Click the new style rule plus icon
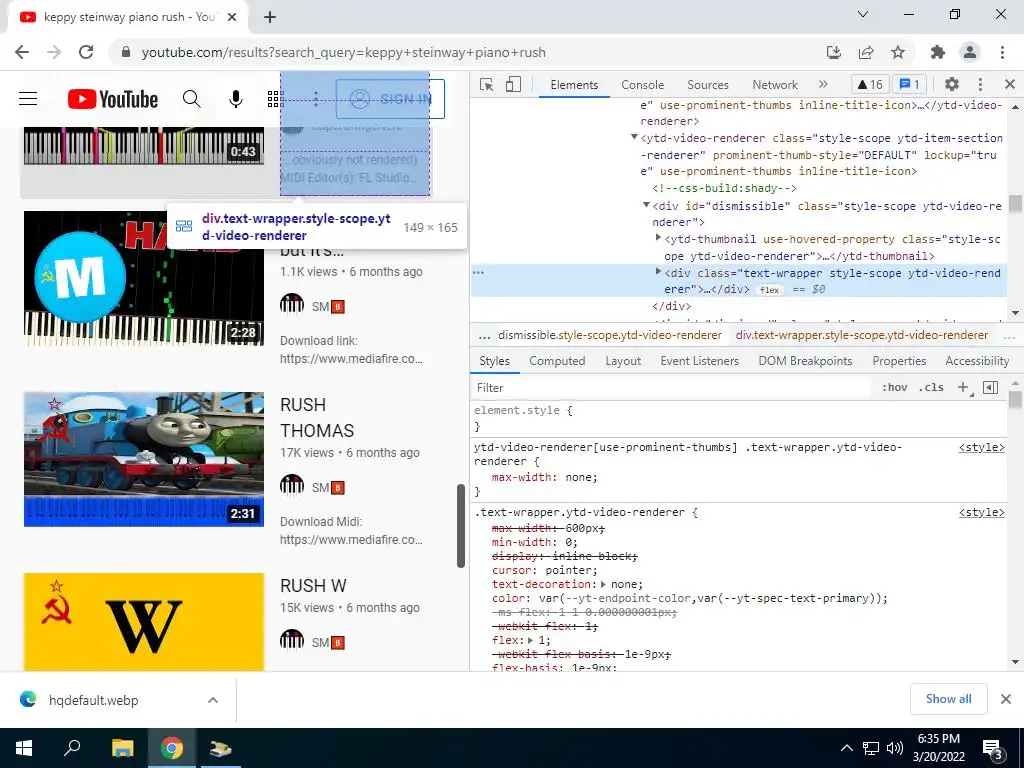The image size is (1024, 768). [x=963, y=387]
